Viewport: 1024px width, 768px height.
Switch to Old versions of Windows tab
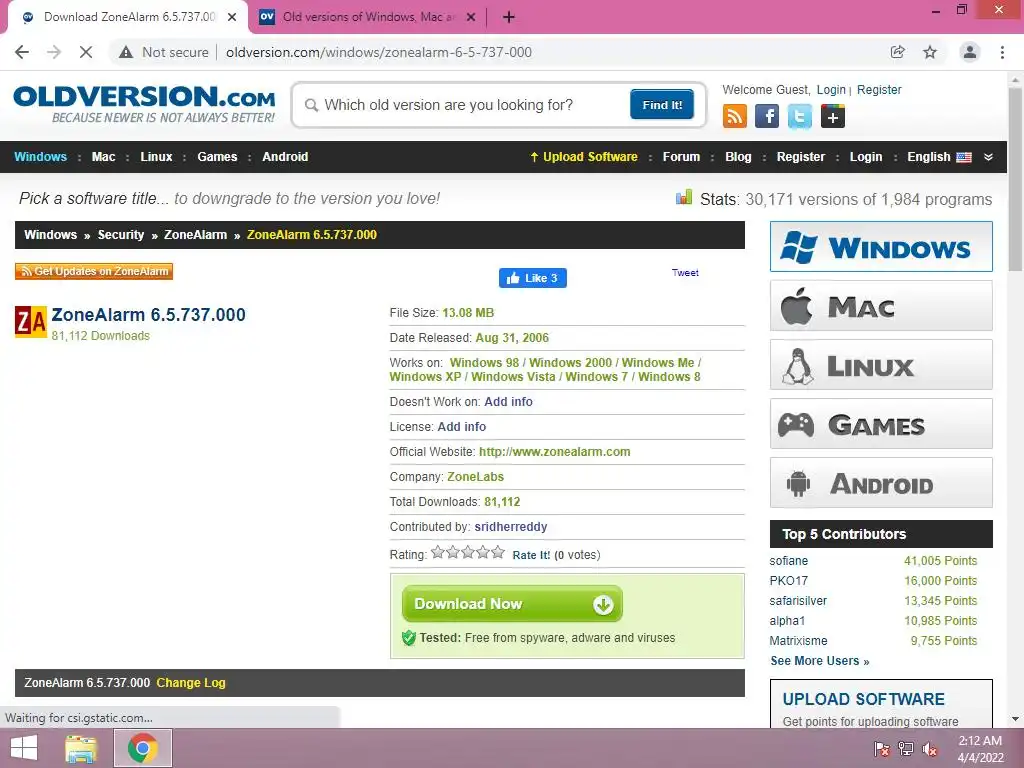tap(369, 17)
